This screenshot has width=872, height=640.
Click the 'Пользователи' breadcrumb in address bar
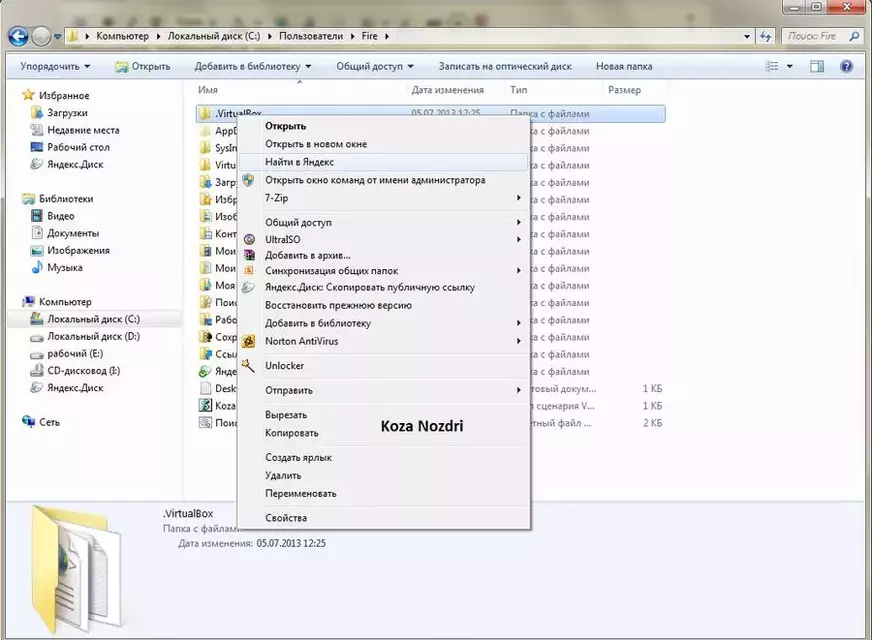point(311,36)
